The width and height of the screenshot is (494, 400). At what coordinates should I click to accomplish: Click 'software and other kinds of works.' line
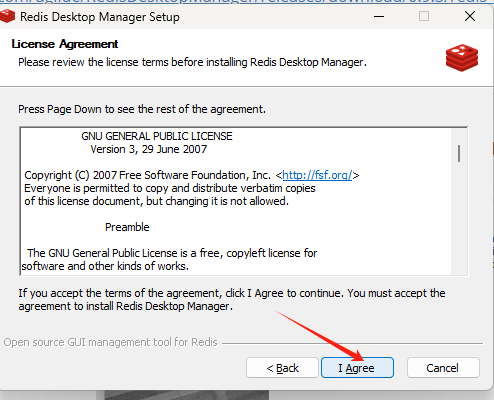pos(105,266)
